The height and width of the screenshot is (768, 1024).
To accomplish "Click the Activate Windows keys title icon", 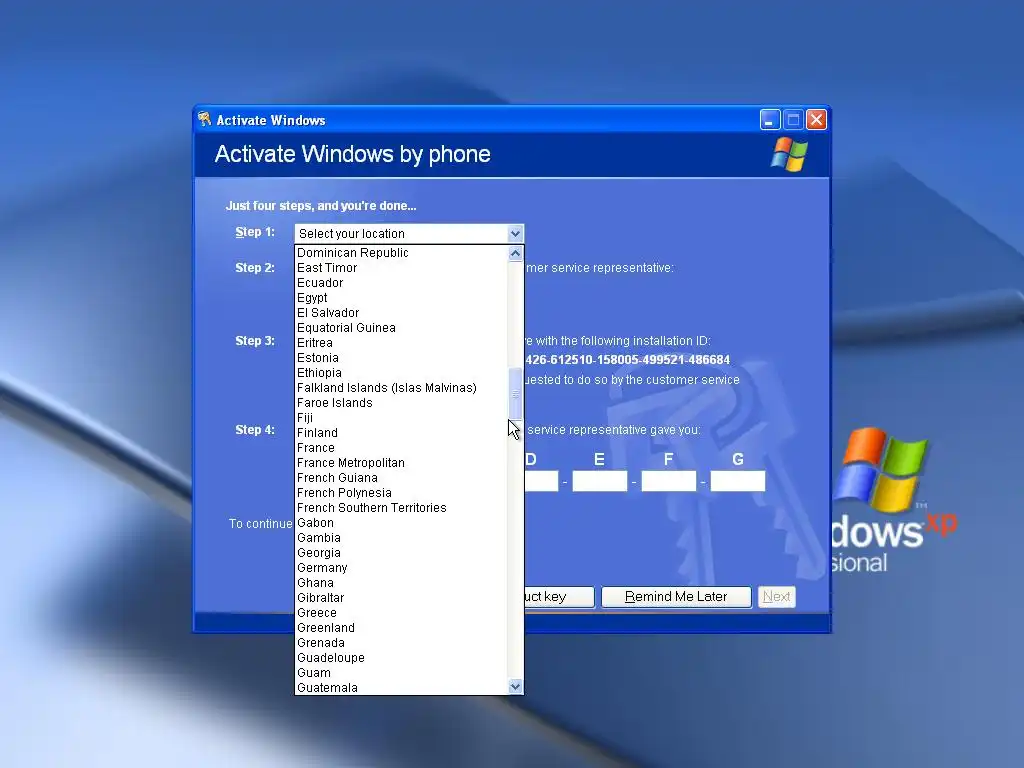I will [204, 119].
